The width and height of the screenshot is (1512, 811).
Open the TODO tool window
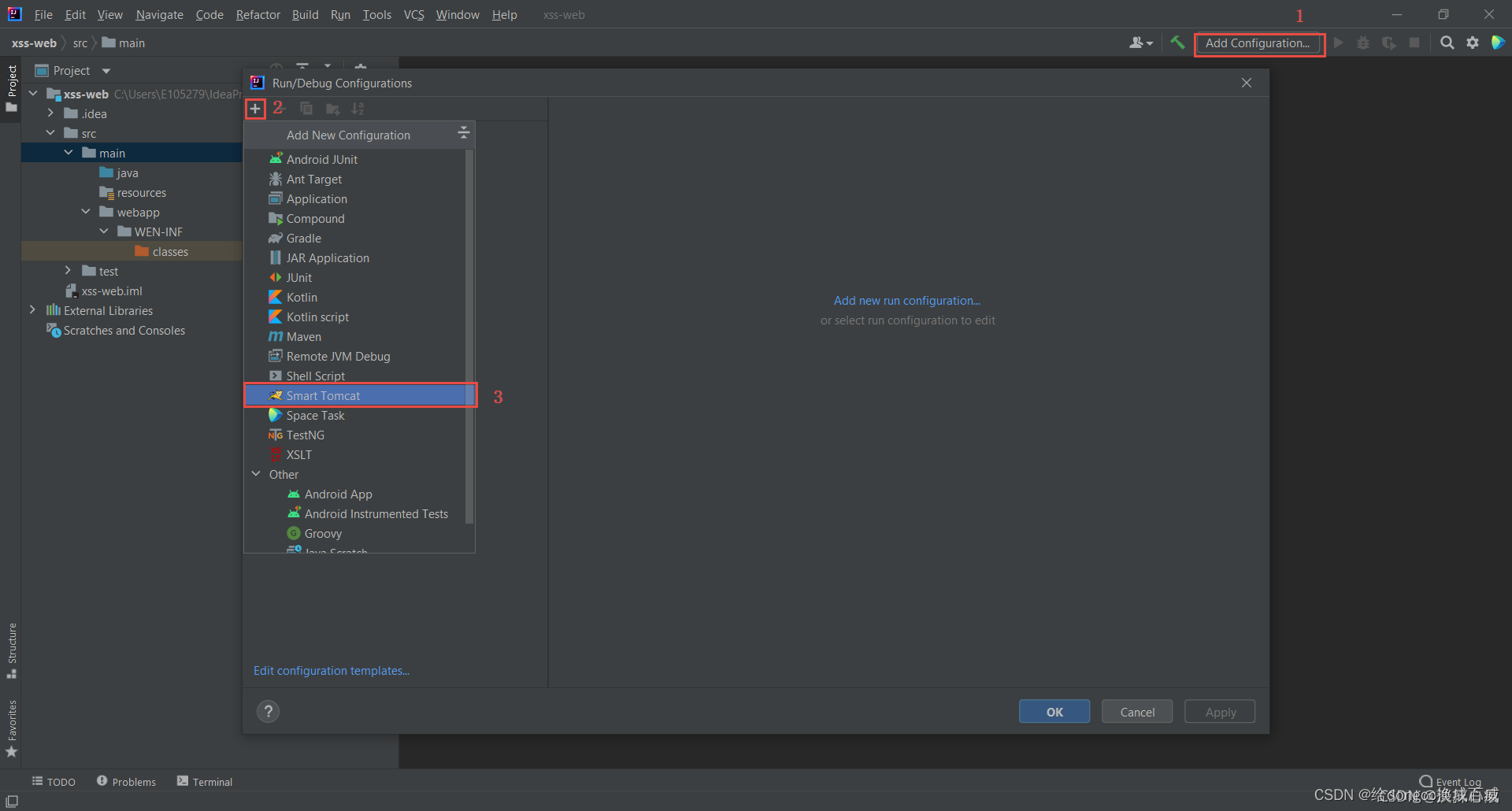click(54, 782)
